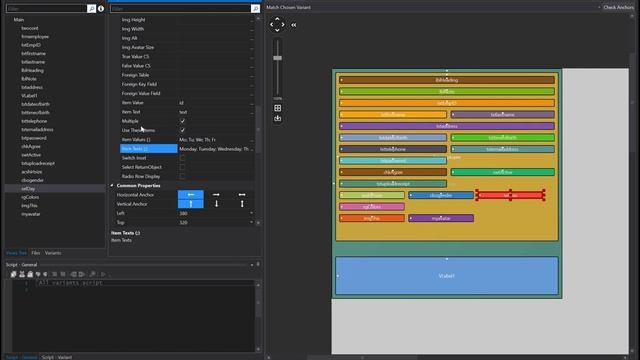Select the purple myavatar view in designer
The image size is (640, 360).
point(441,218)
